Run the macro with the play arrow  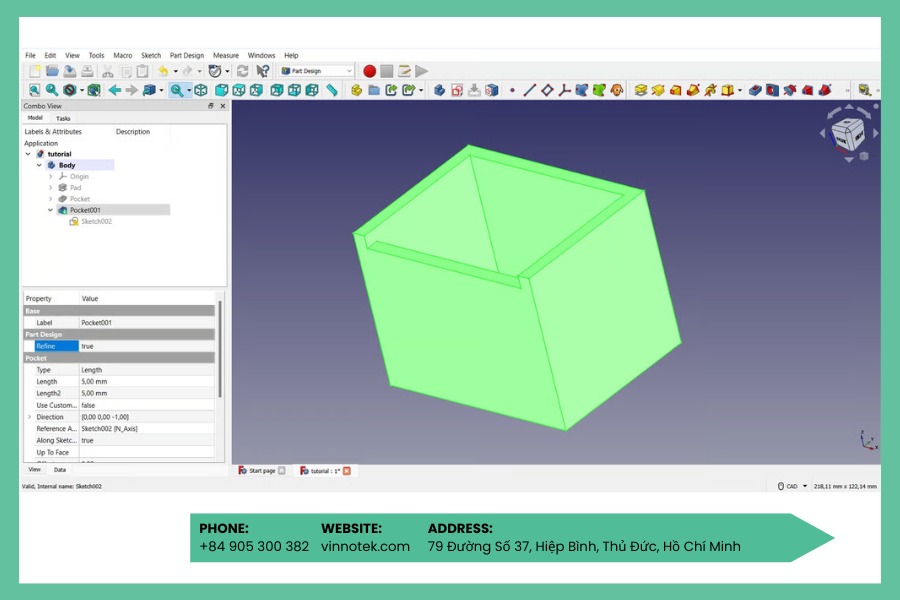click(422, 71)
